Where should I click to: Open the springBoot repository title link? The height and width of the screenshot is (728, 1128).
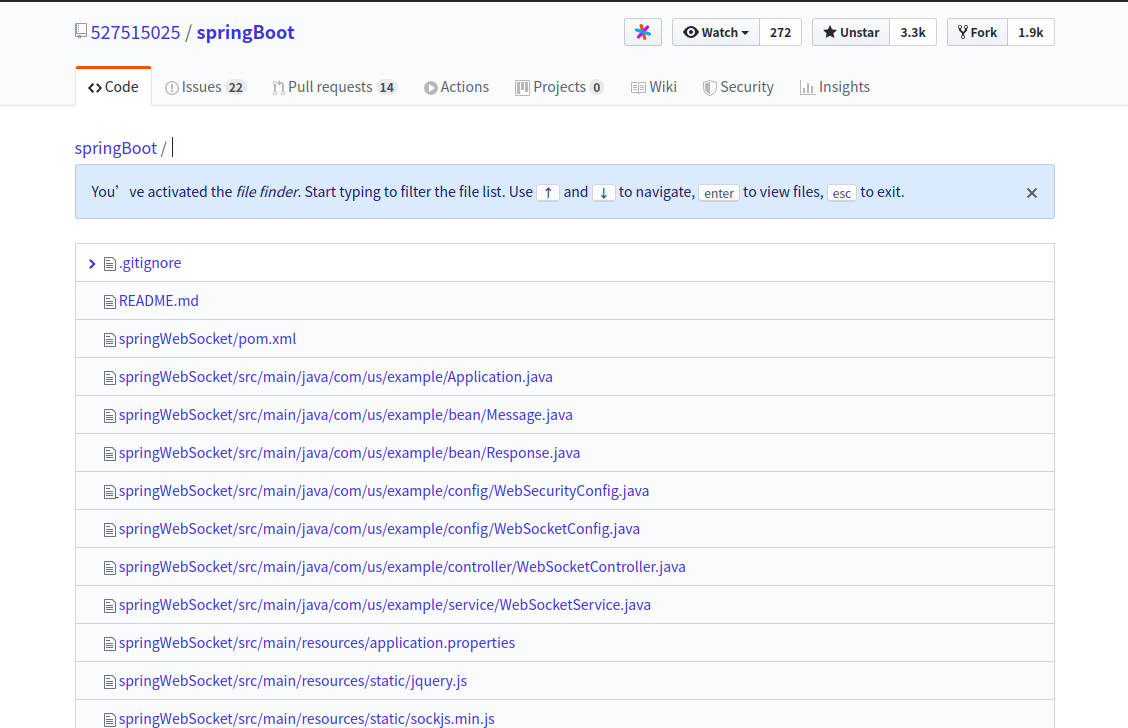pos(245,32)
